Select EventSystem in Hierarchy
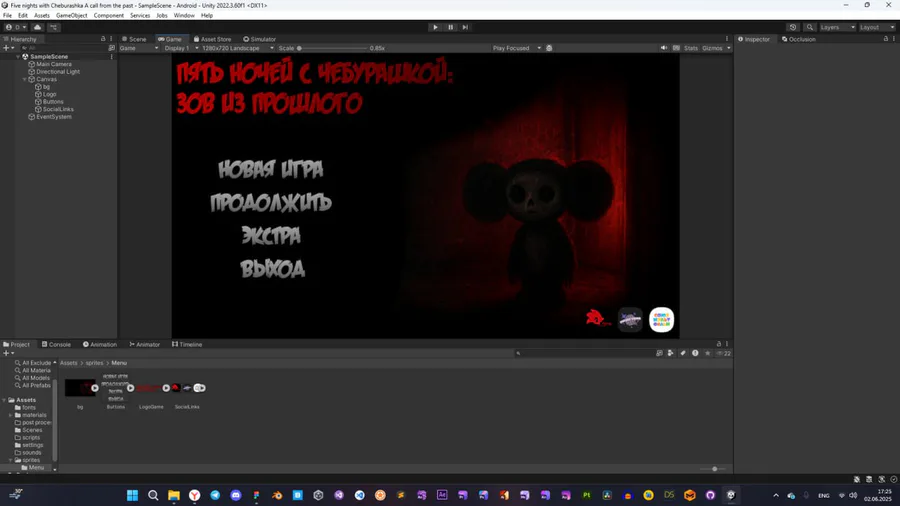The image size is (900, 506). (x=53, y=116)
